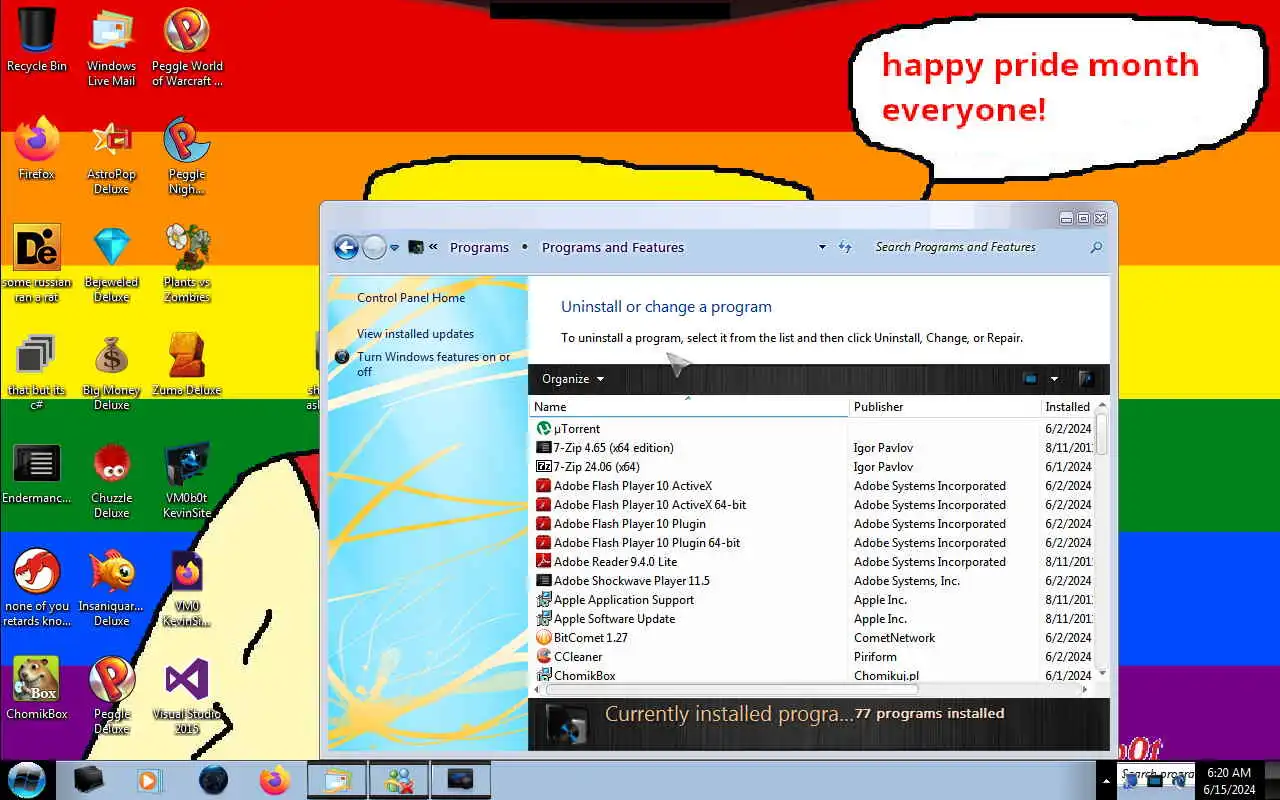1280x800 pixels.
Task: Select Adobe Flash Player 10 ActiveX 64-bit
Action: point(813,505)
